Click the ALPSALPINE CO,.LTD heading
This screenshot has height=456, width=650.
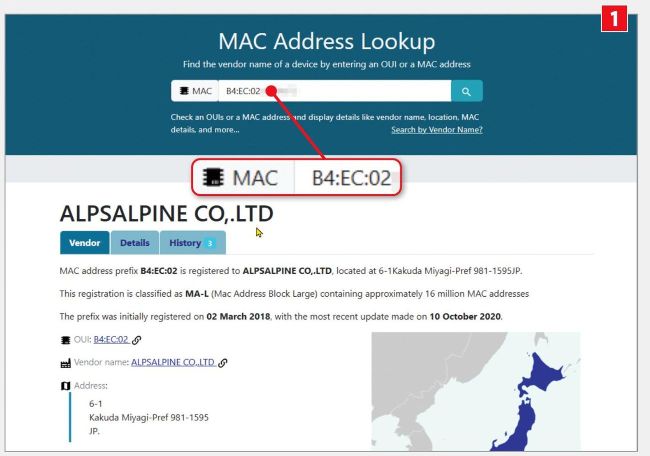[167, 214]
